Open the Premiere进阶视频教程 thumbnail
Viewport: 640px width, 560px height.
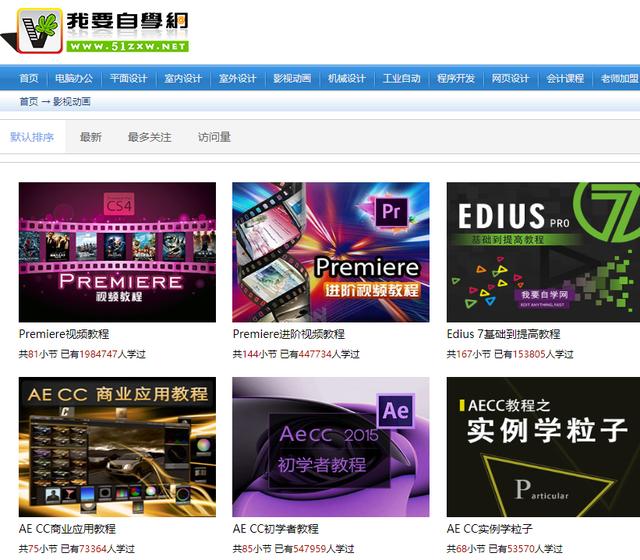pos(331,252)
